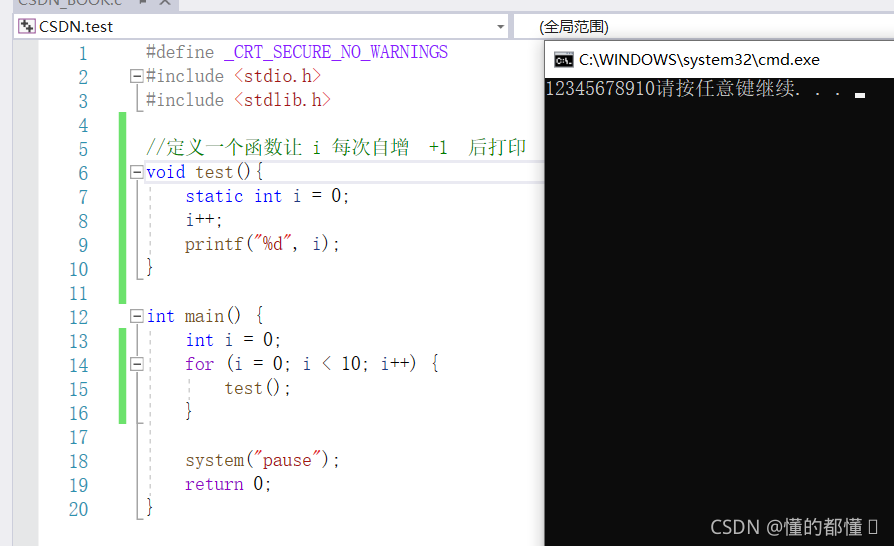Open the 全局范围 scope dropdown

704,27
